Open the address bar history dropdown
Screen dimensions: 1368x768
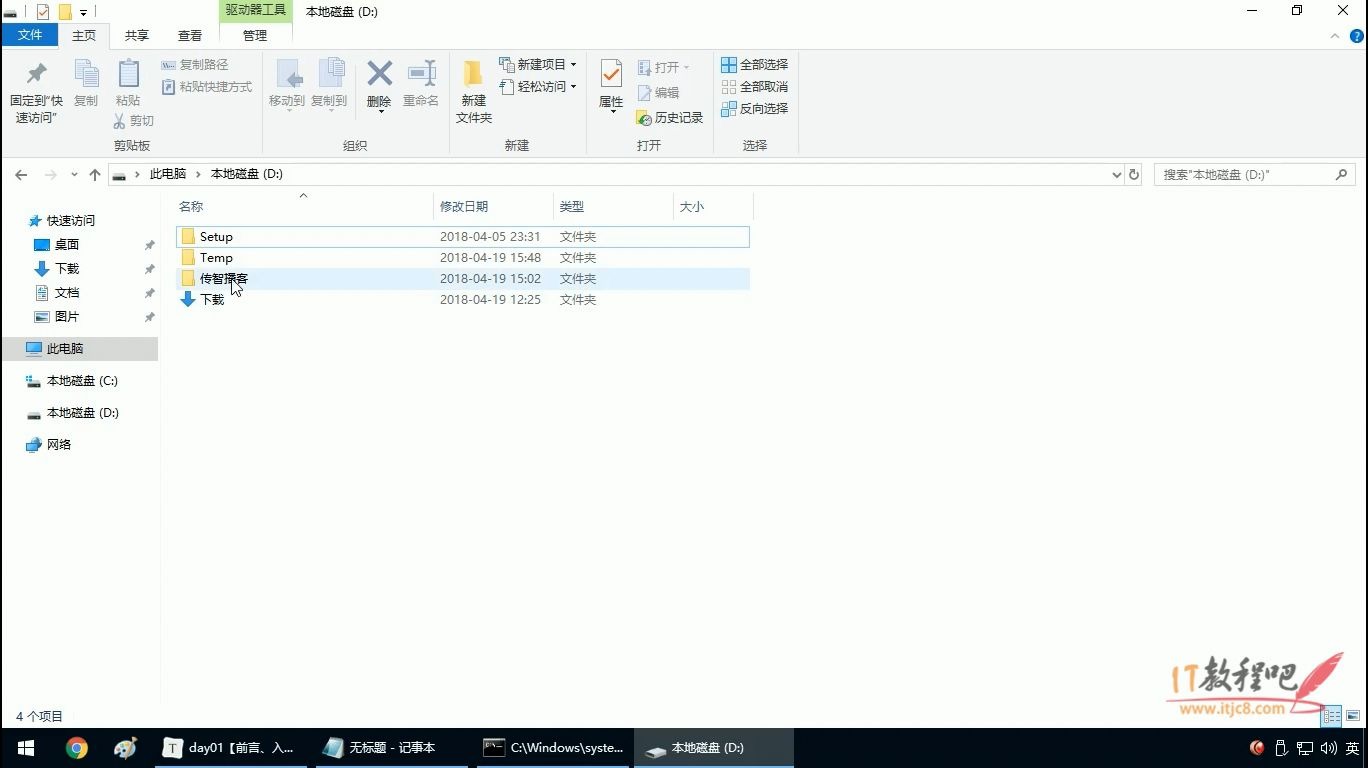[x=1116, y=173]
